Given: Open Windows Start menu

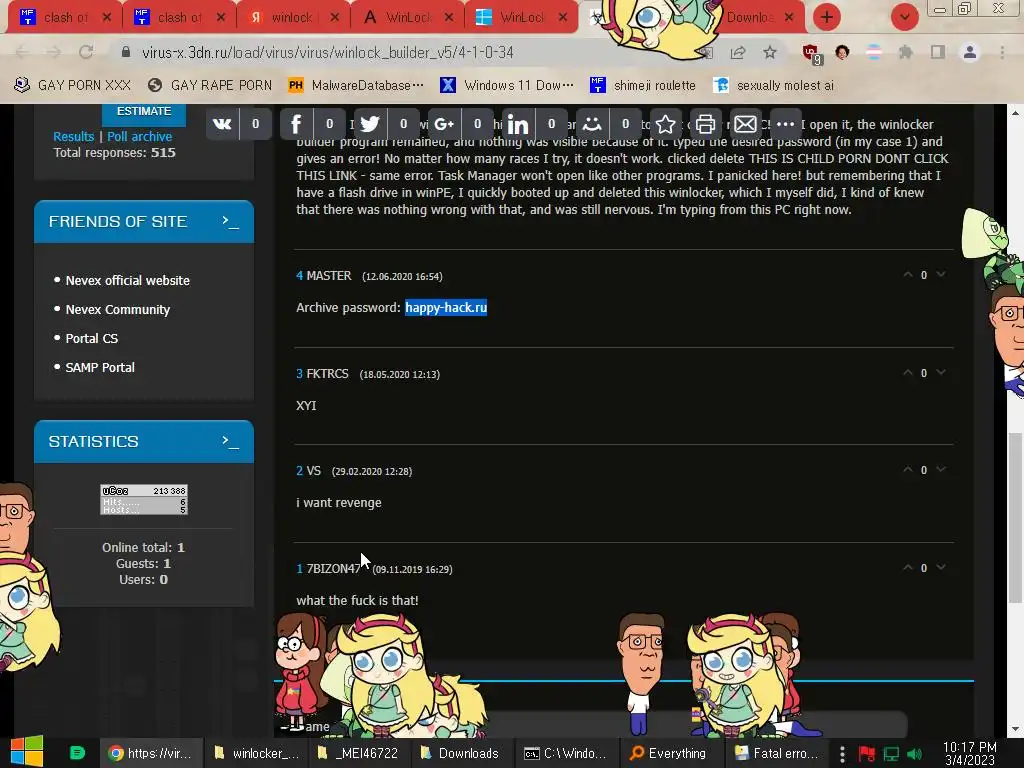Looking at the screenshot, I should click(x=27, y=752).
